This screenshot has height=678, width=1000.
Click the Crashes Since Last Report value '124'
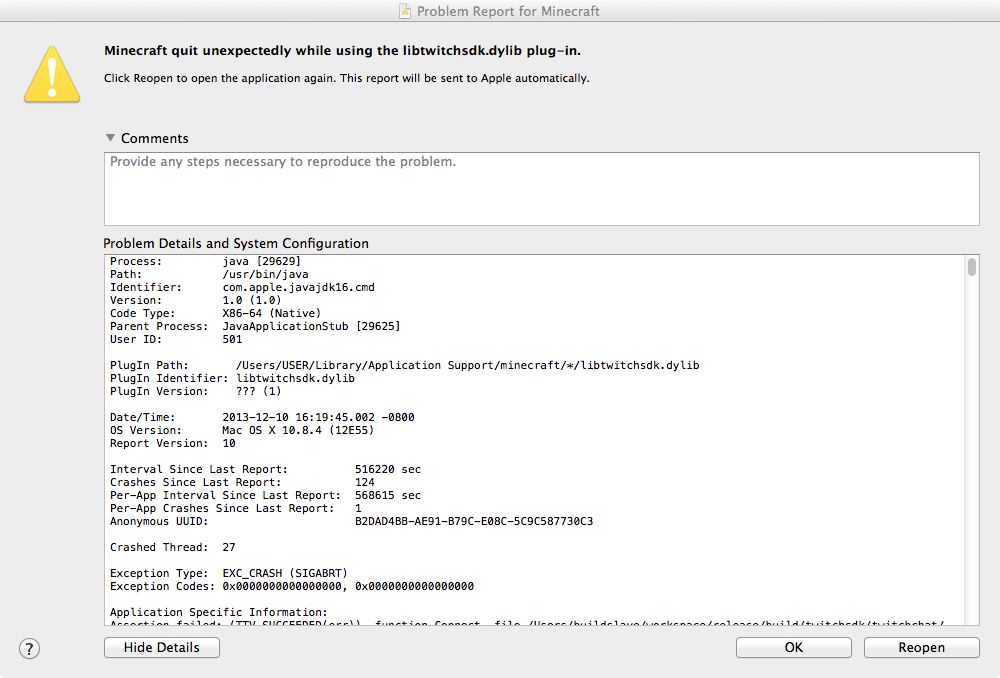[365, 482]
